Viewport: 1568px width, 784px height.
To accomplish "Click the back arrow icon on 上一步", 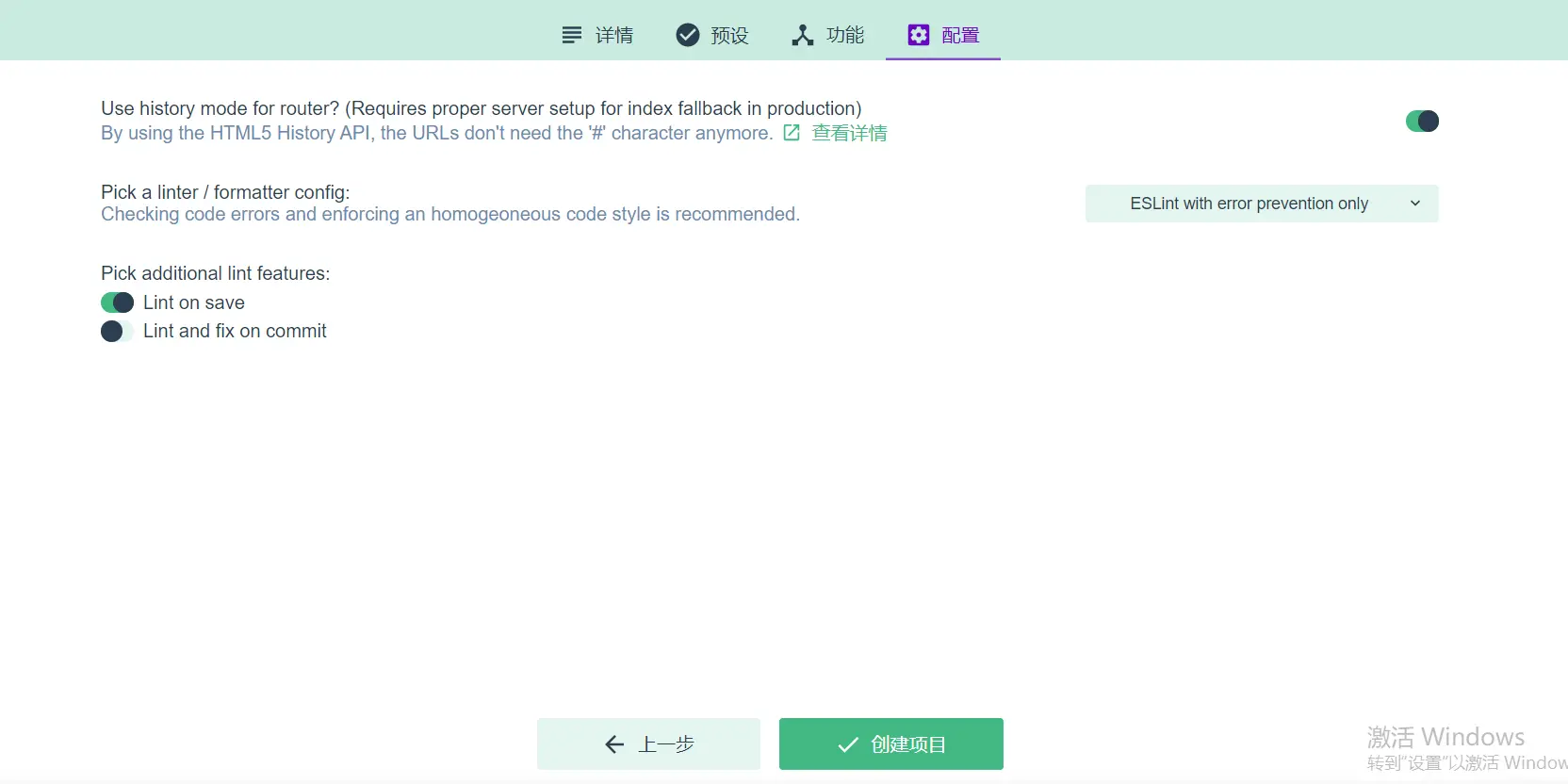I will pyautogui.click(x=614, y=744).
